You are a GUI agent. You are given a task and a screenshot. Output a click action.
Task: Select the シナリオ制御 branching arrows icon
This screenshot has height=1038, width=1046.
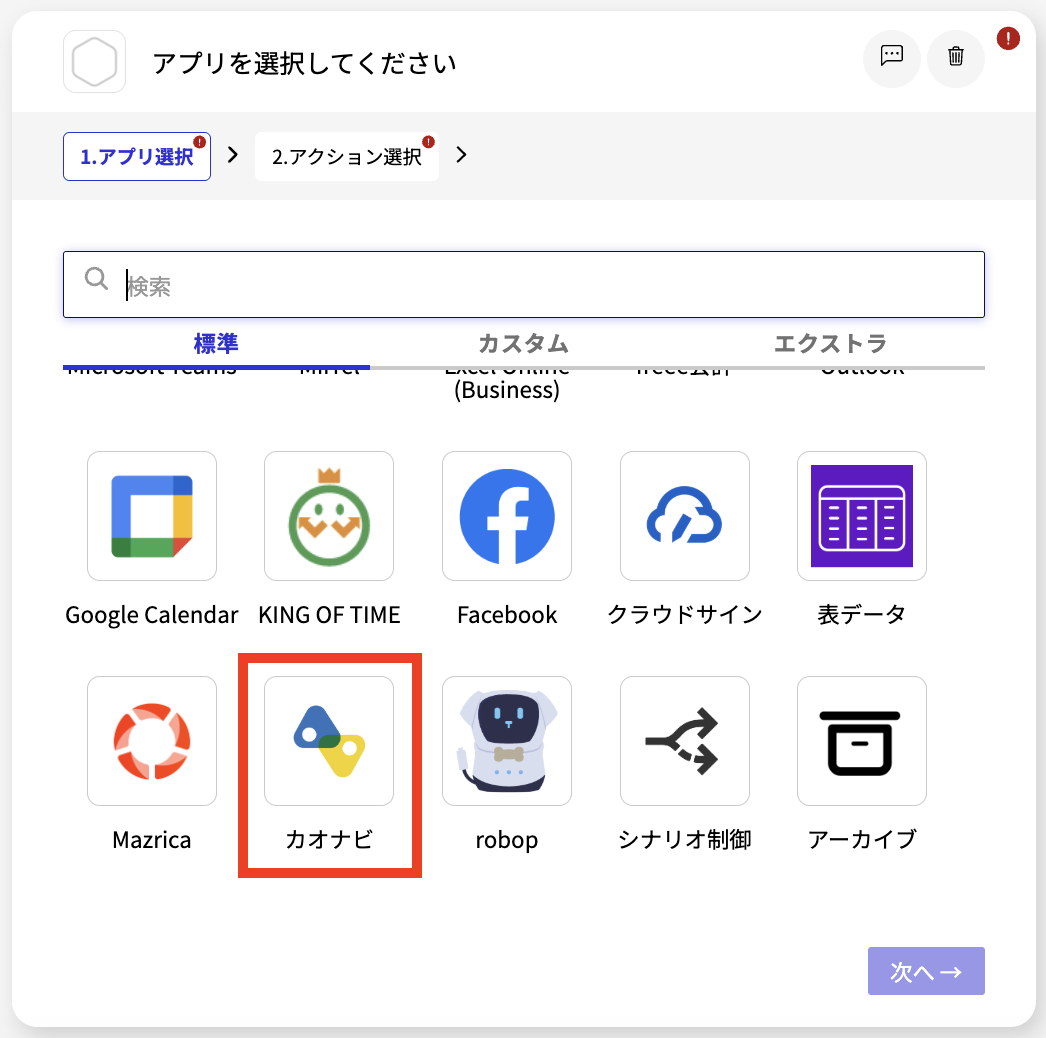tap(684, 741)
